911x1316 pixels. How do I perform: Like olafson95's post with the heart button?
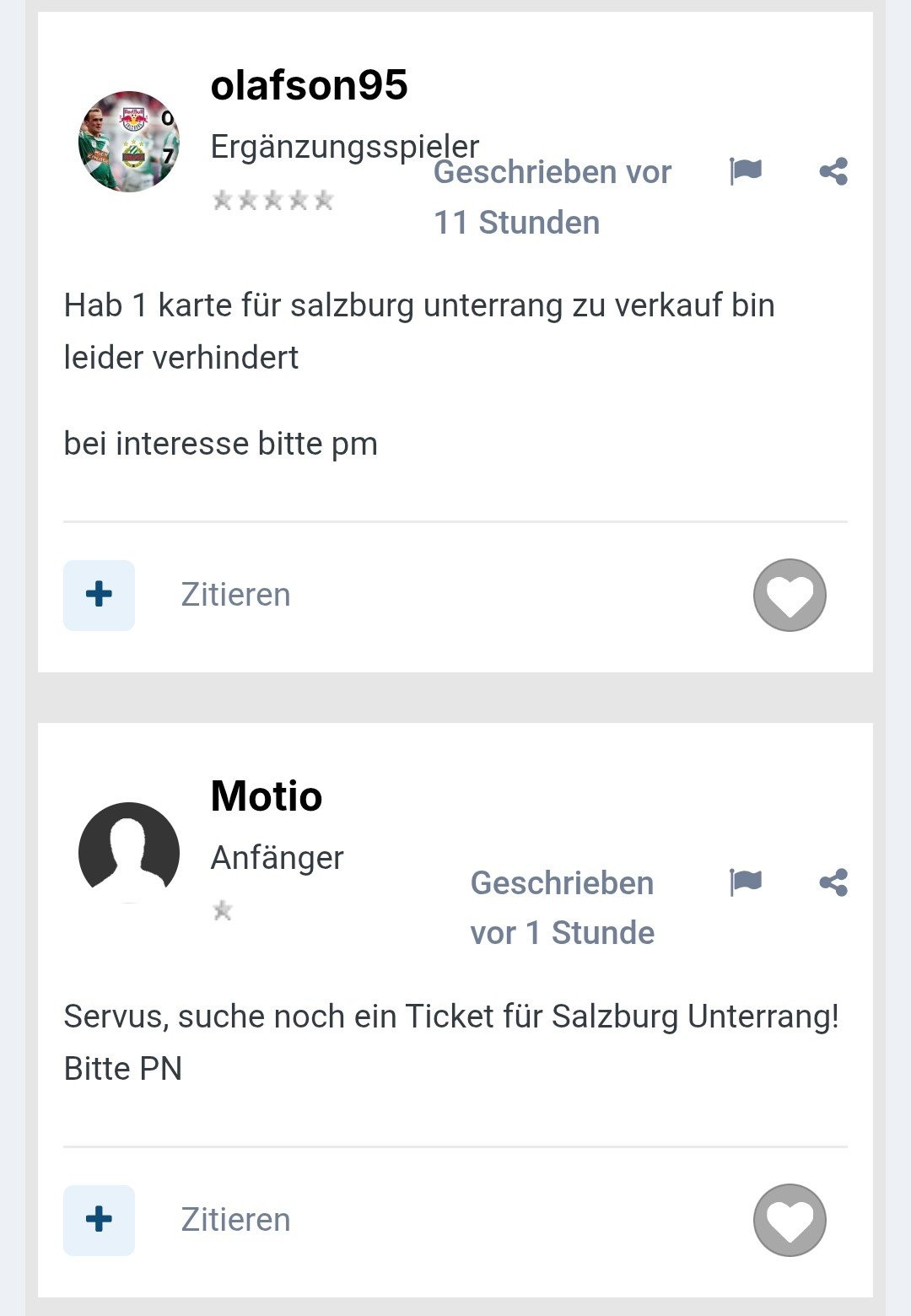[790, 595]
